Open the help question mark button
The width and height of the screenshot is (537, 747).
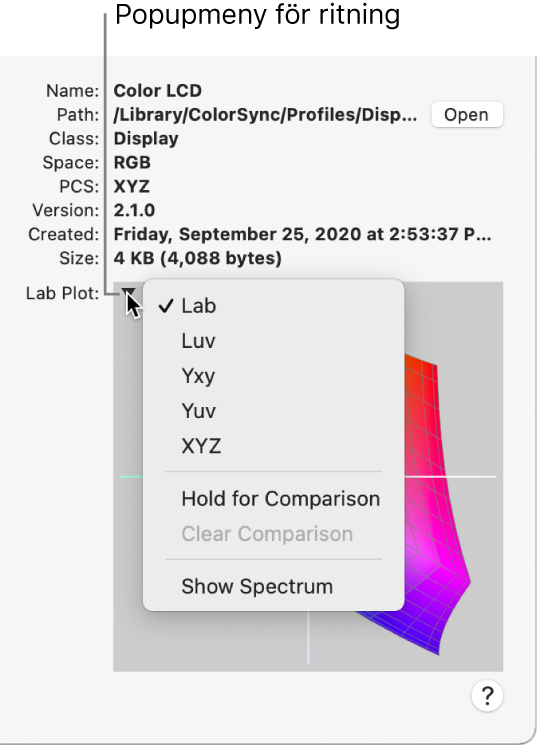coord(487,696)
